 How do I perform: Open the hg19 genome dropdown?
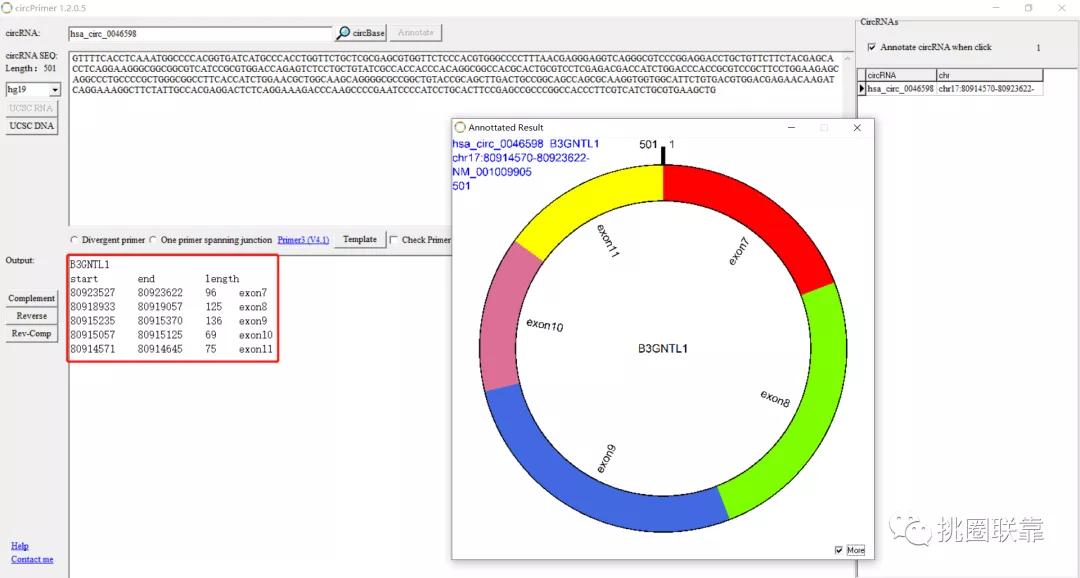coord(54,90)
